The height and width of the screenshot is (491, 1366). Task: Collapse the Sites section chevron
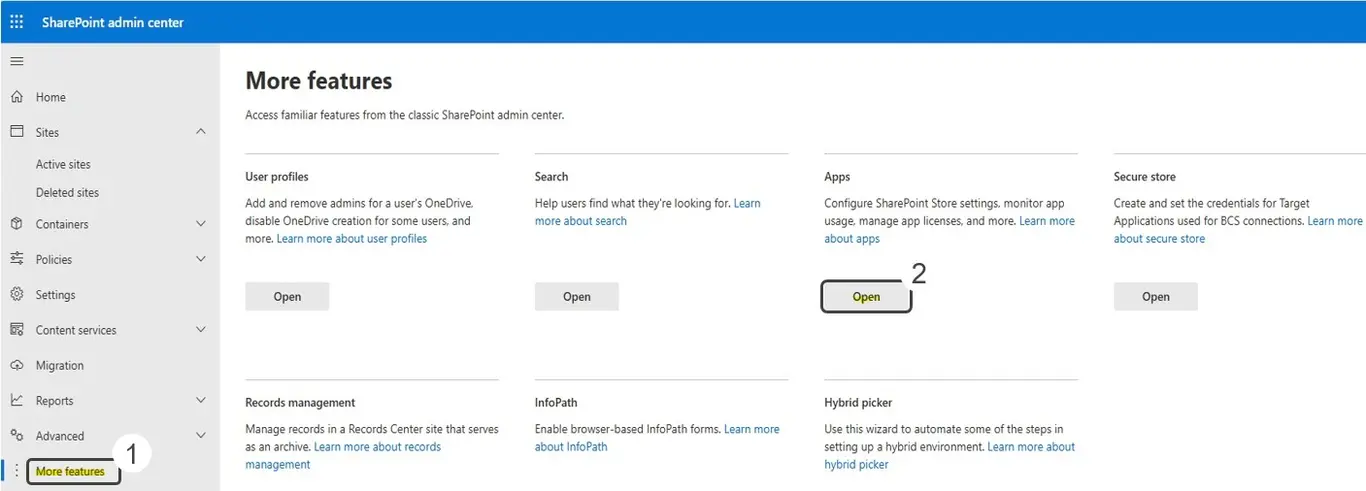point(201,132)
